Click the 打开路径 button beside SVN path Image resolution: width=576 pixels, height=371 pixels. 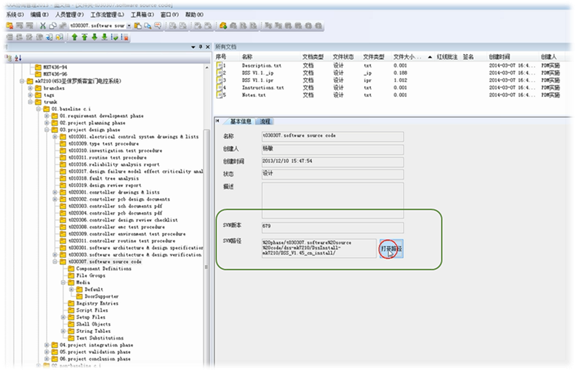(391, 248)
